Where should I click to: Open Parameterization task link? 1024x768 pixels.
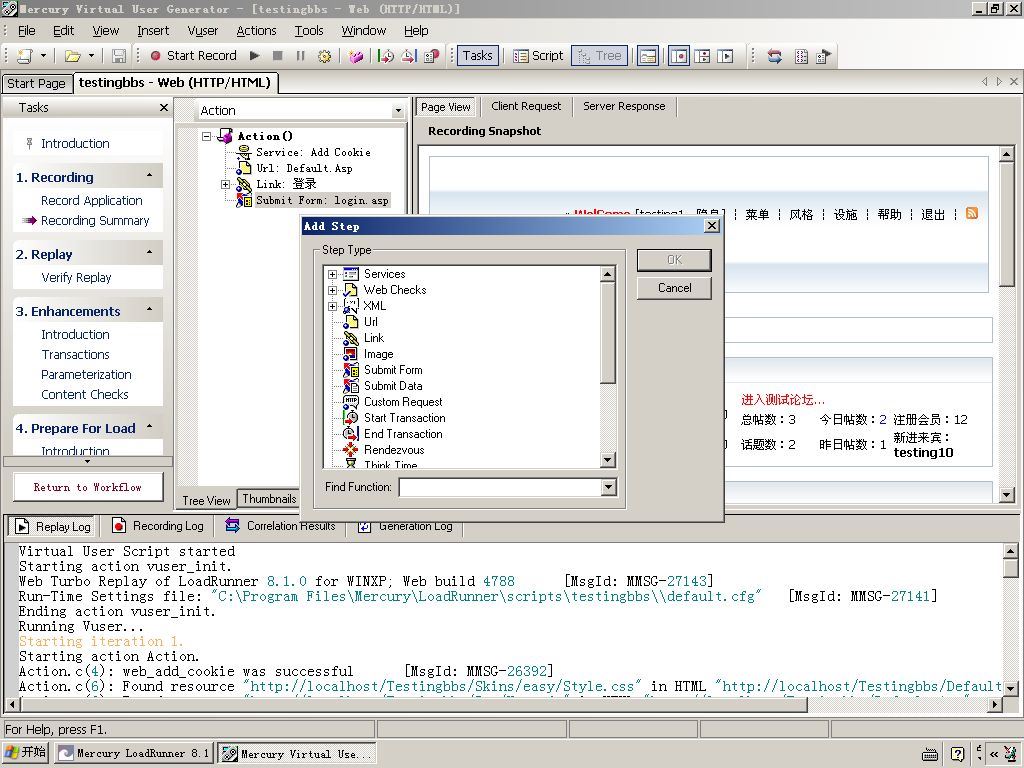click(x=86, y=375)
